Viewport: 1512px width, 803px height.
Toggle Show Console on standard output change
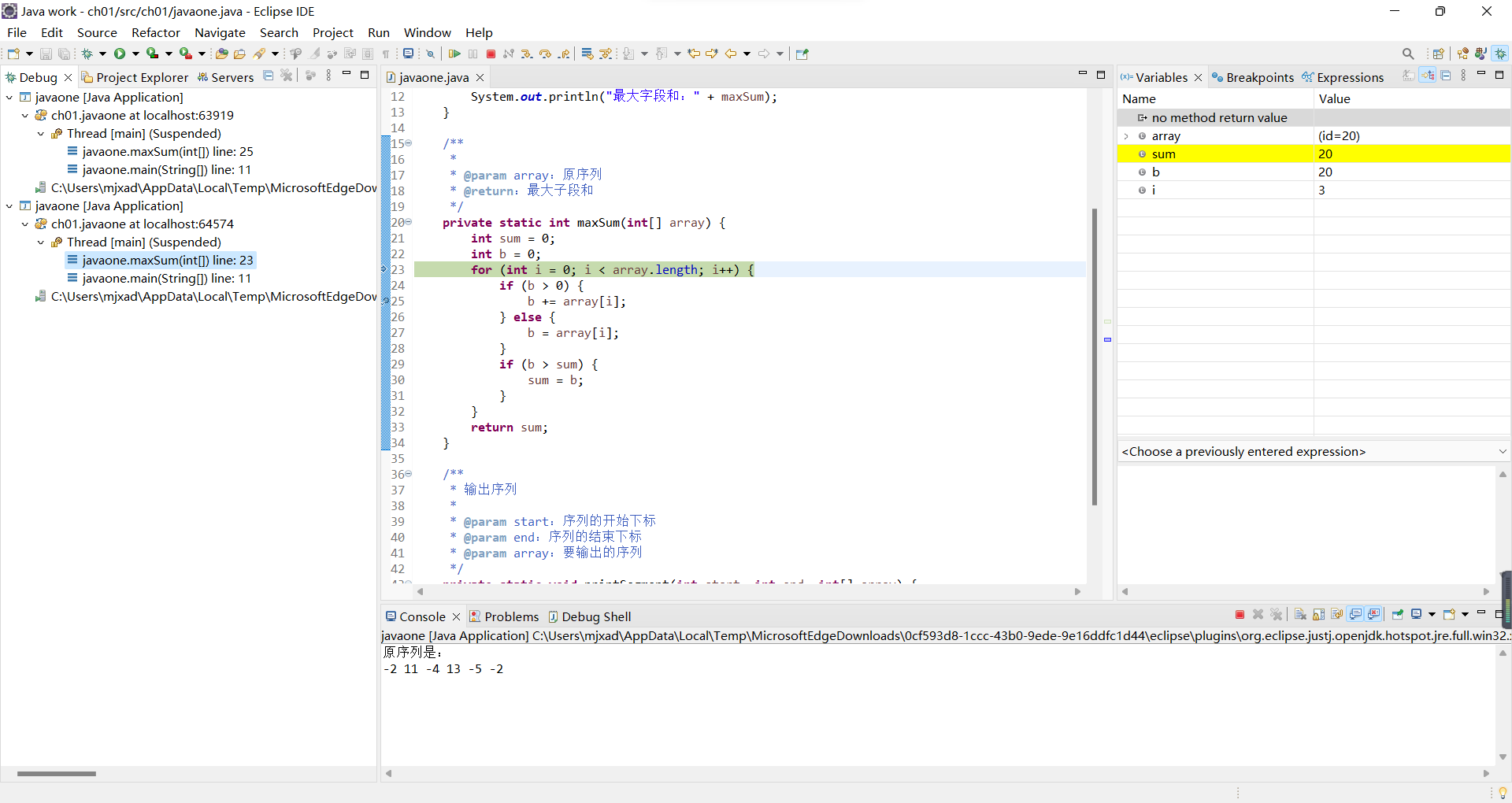(1356, 615)
